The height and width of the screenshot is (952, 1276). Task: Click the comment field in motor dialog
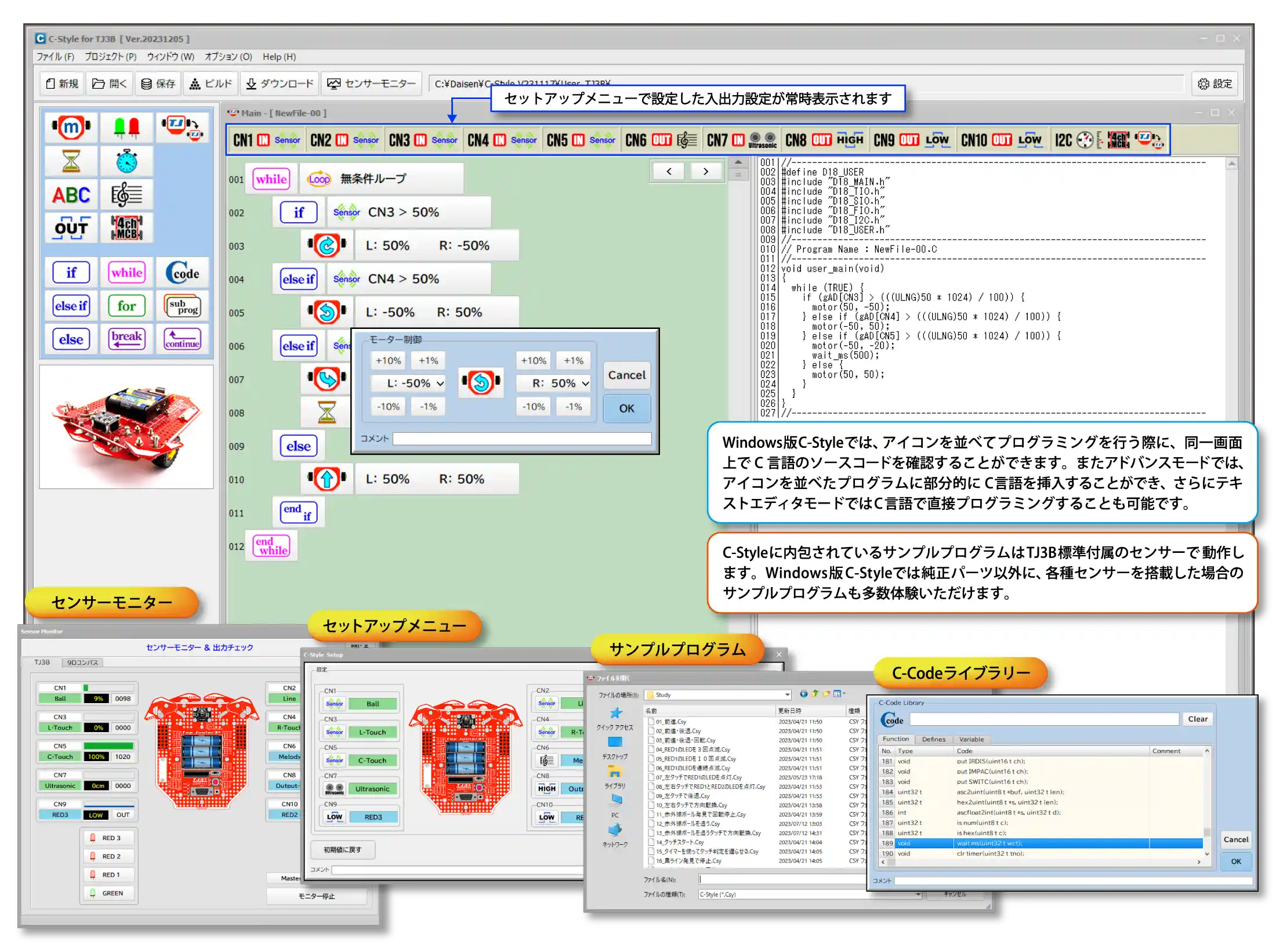521,439
